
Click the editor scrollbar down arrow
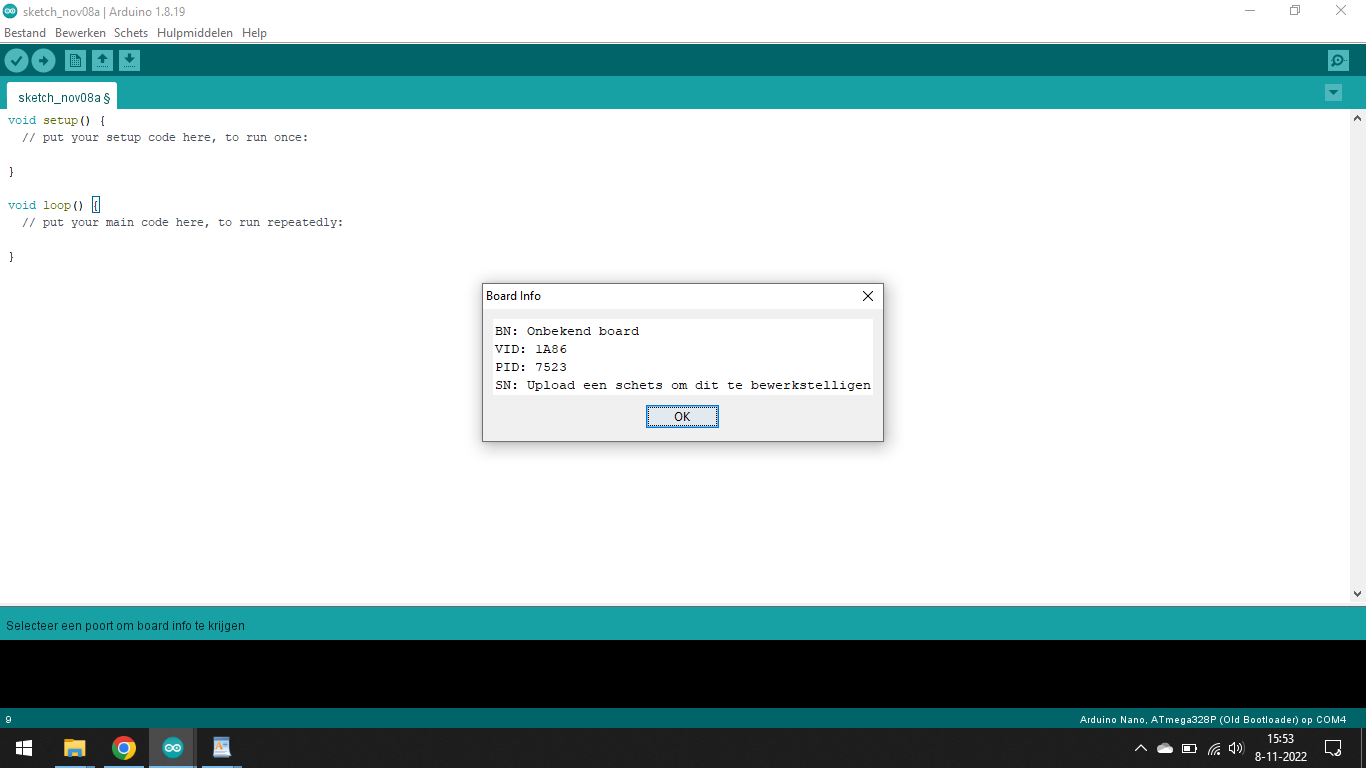(x=1357, y=594)
